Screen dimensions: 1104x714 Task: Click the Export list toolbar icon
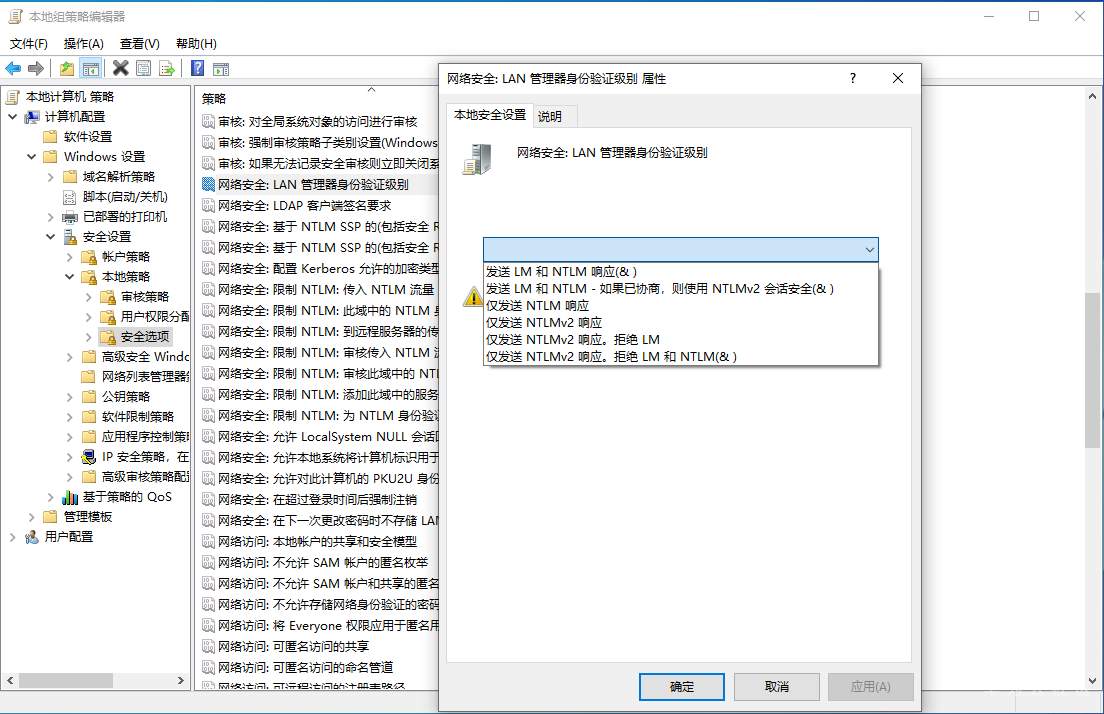pyautogui.click(x=167, y=68)
